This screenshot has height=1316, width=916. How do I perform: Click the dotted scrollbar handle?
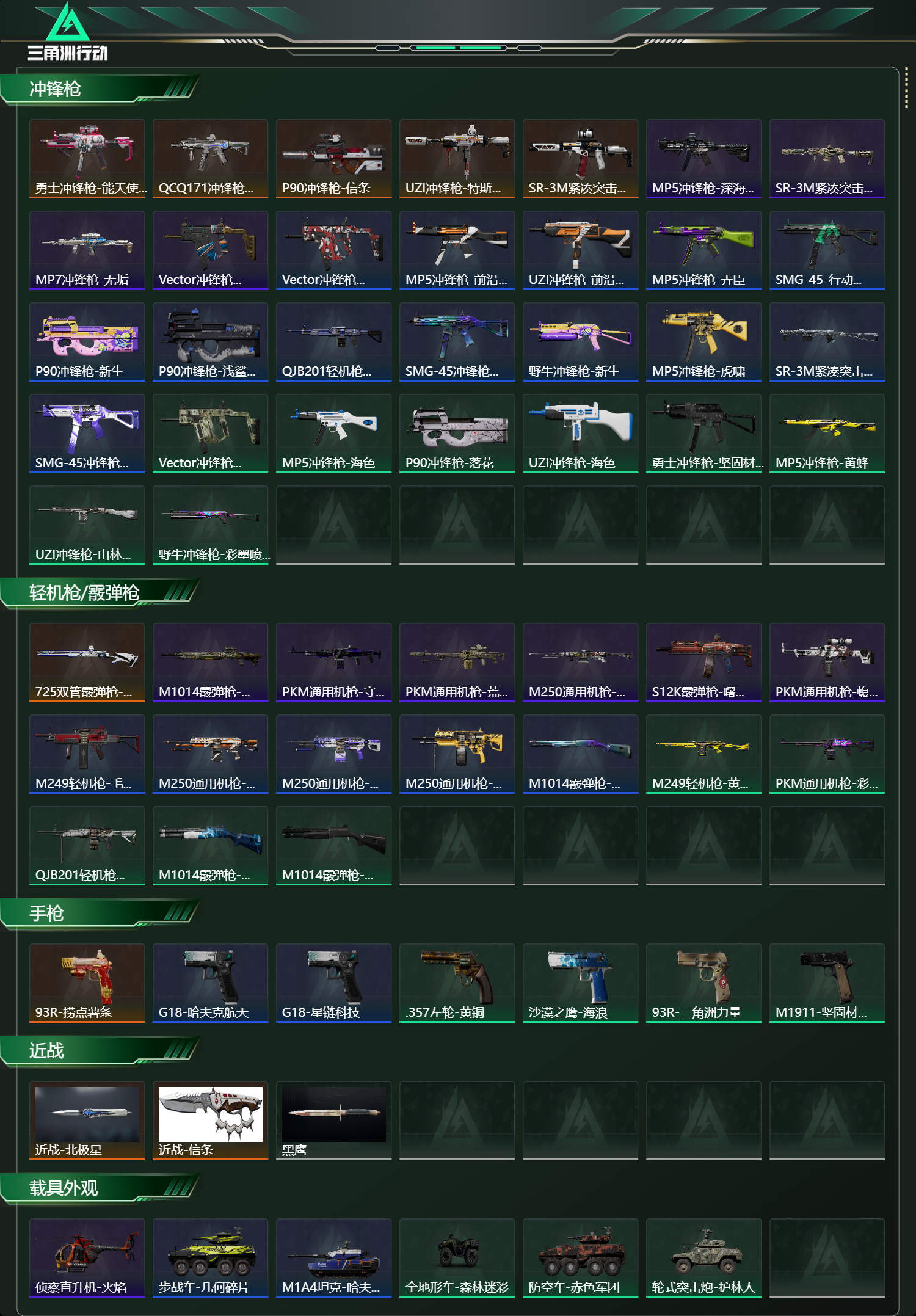point(906,90)
